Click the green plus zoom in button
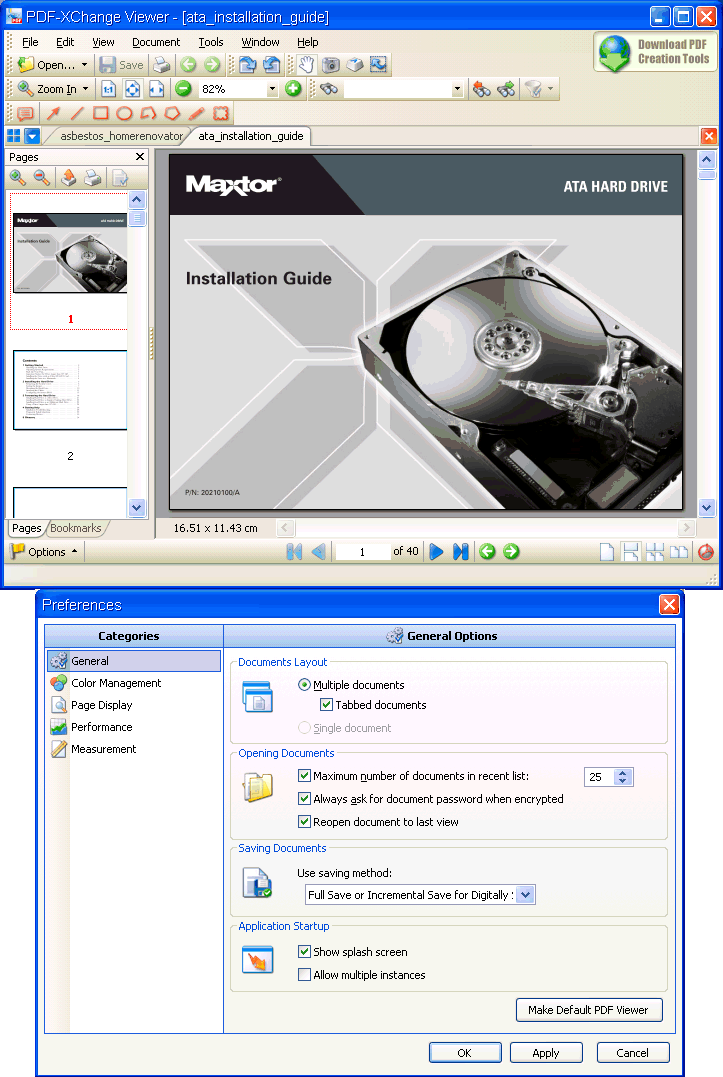The image size is (723, 1077). 293,89
